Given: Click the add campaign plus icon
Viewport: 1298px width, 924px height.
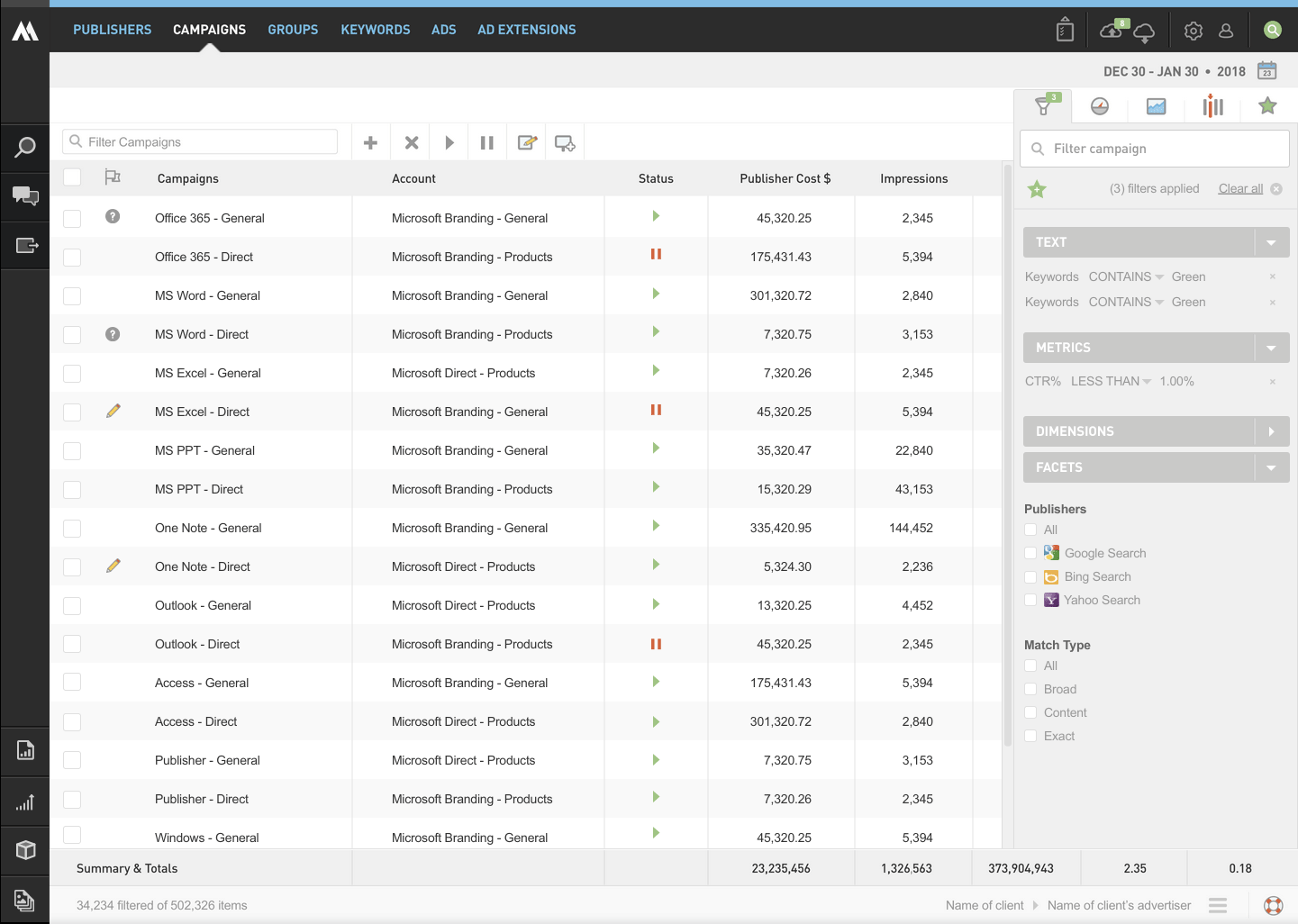Looking at the screenshot, I should [370, 142].
